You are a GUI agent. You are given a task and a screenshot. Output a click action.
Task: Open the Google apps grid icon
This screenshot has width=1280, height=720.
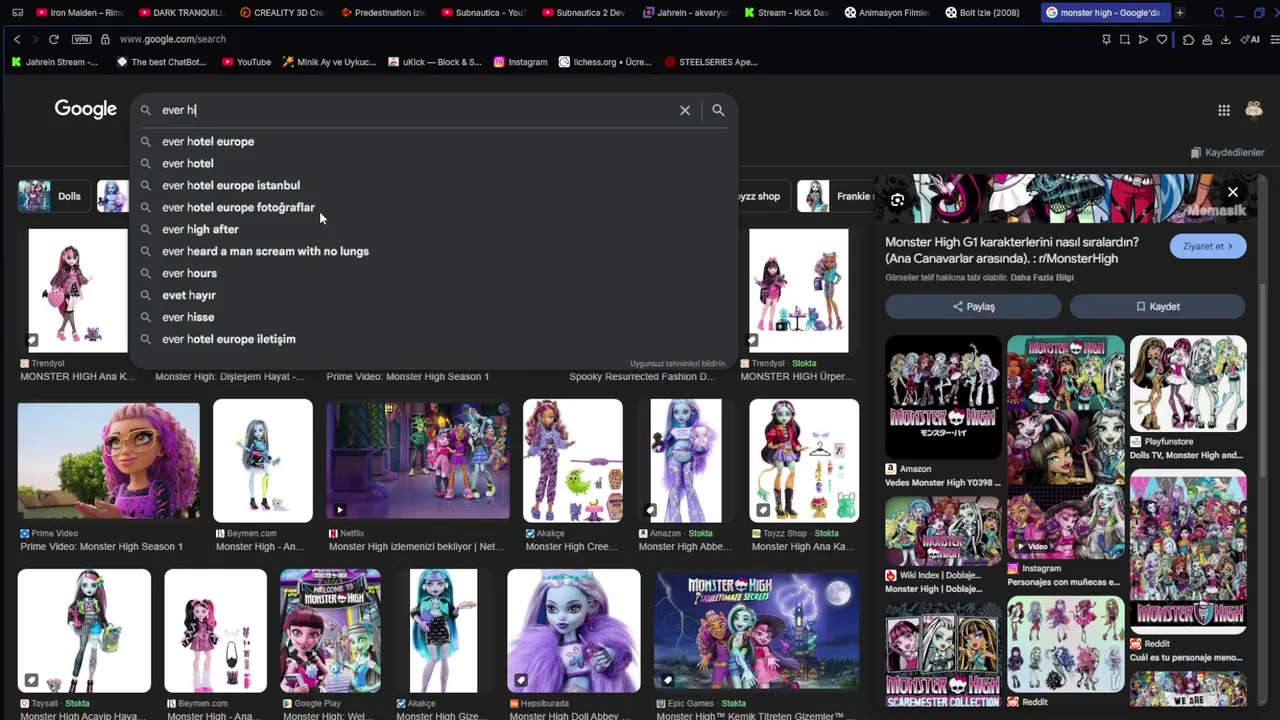[x=1224, y=110]
